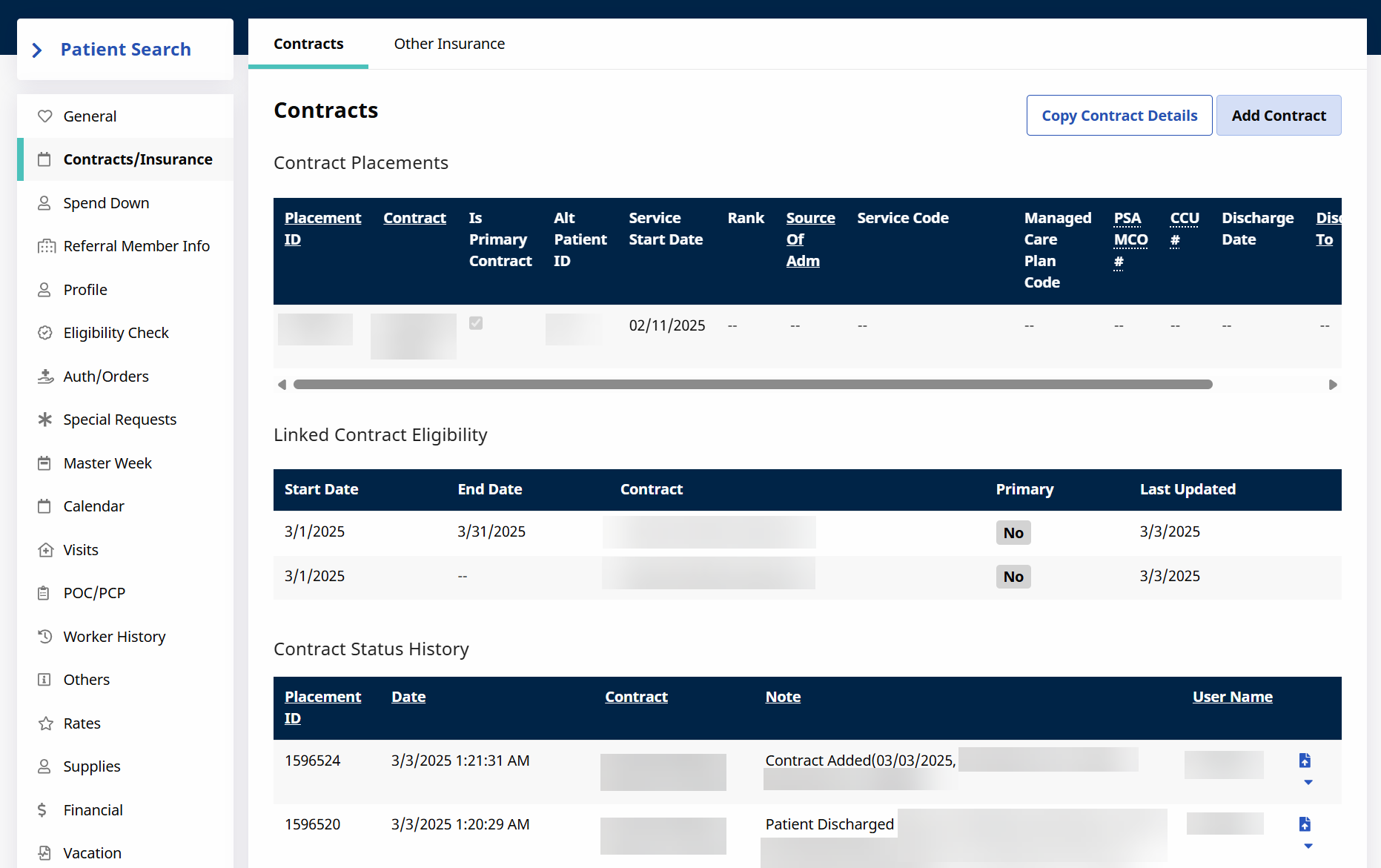Click the General heart icon
Screen dimensions: 1381x868
(45, 116)
